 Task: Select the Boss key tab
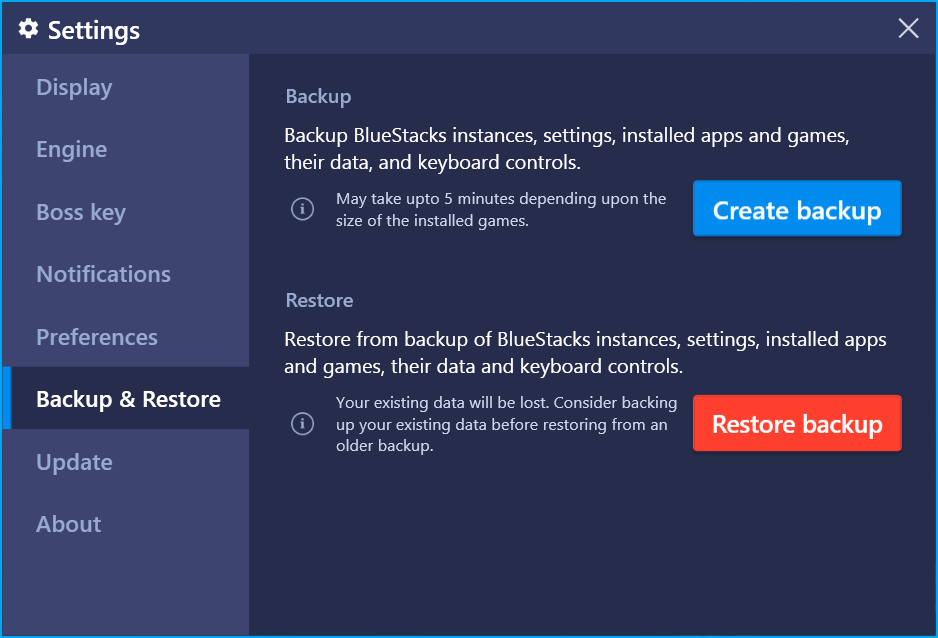tap(126, 212)
